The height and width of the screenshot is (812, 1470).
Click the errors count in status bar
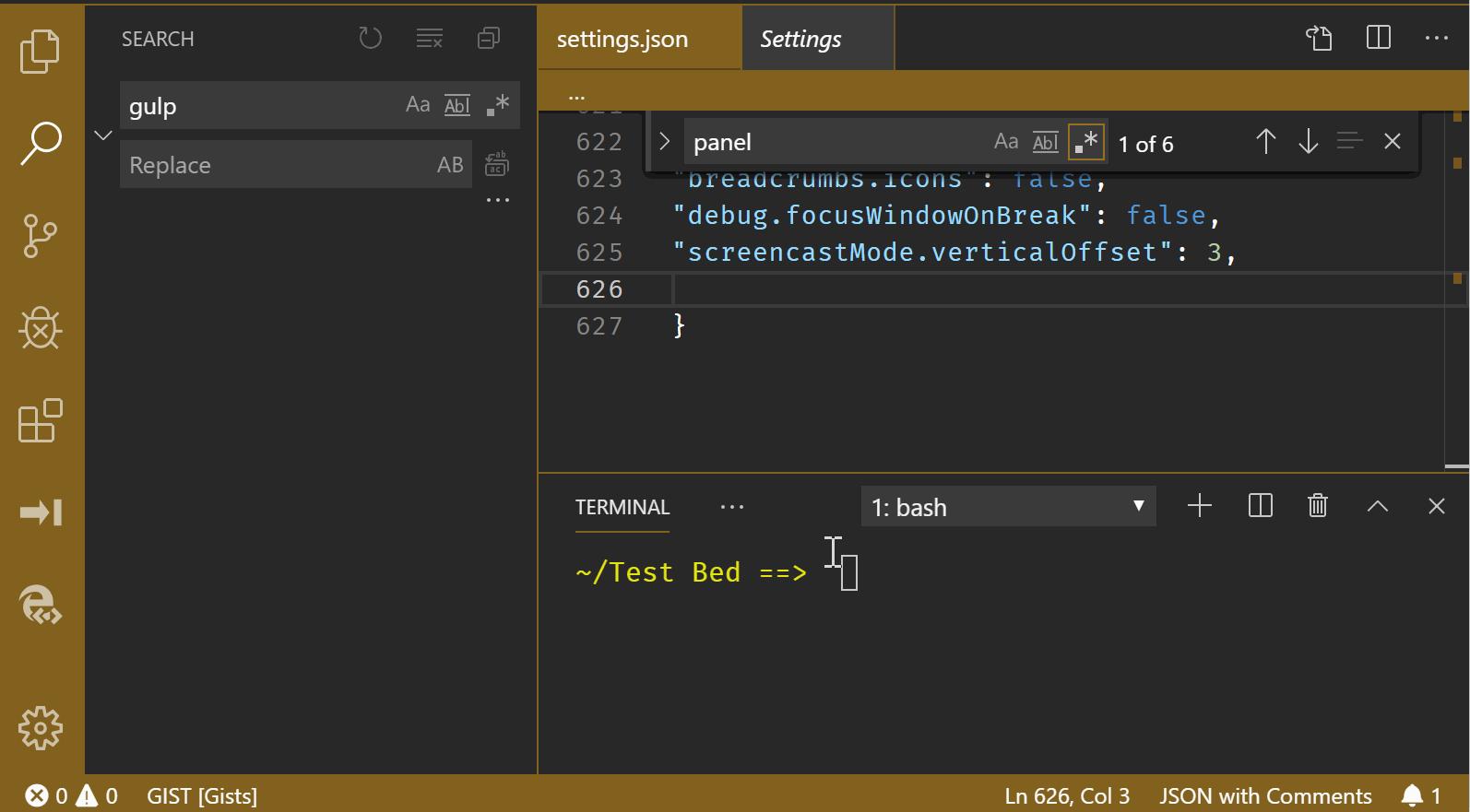[46, 796]
